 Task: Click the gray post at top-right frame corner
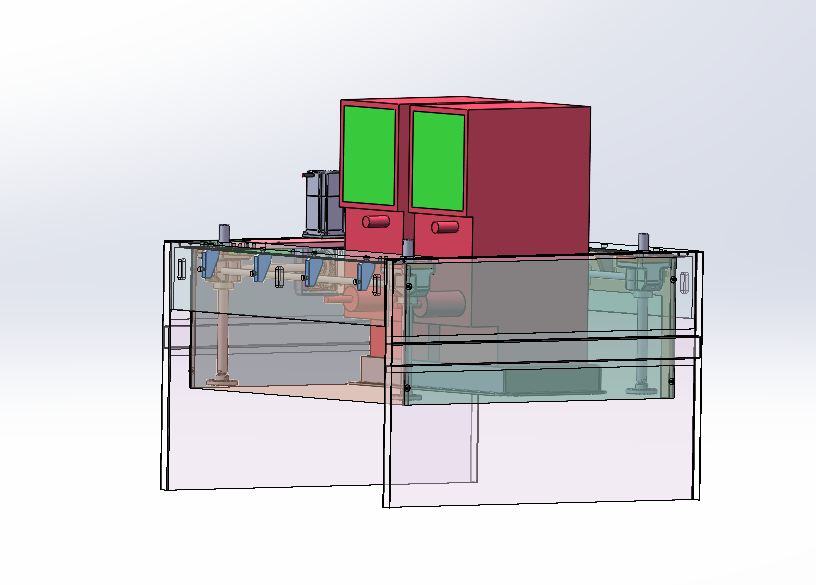(643, 241)
